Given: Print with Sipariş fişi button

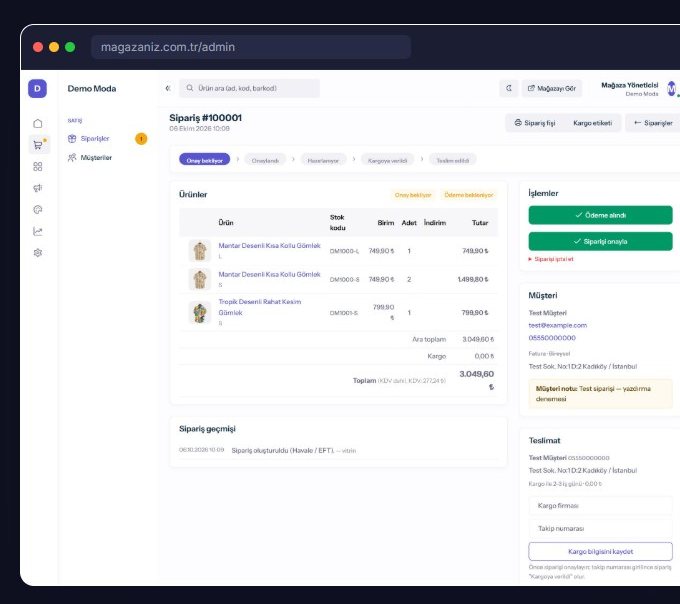Looking at the screenshot, I should (535, 123).
